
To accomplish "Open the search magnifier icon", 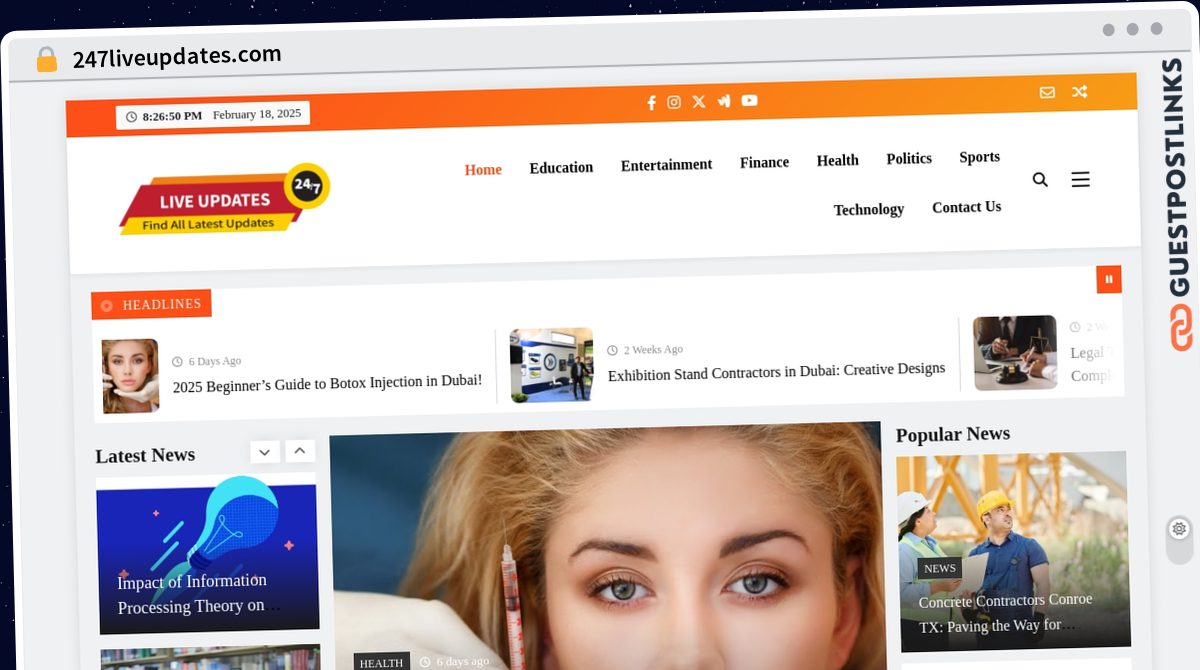I will [x=1040, y=180].
